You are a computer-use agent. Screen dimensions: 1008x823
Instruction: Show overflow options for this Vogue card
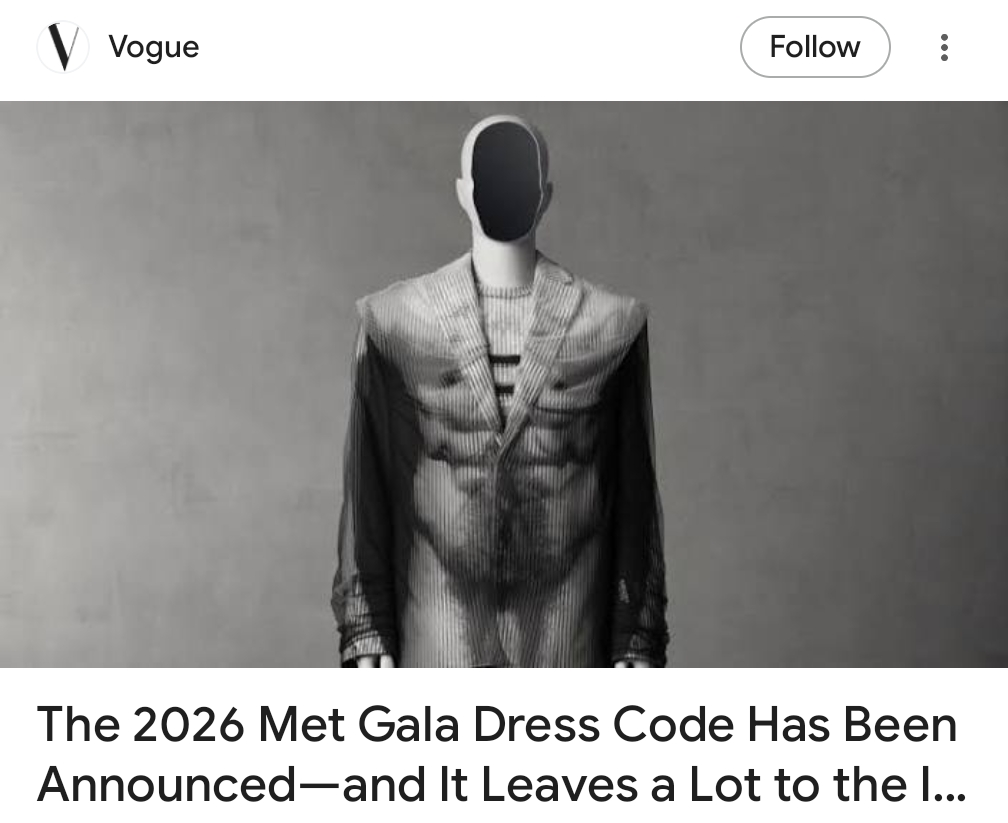(944, 48)
